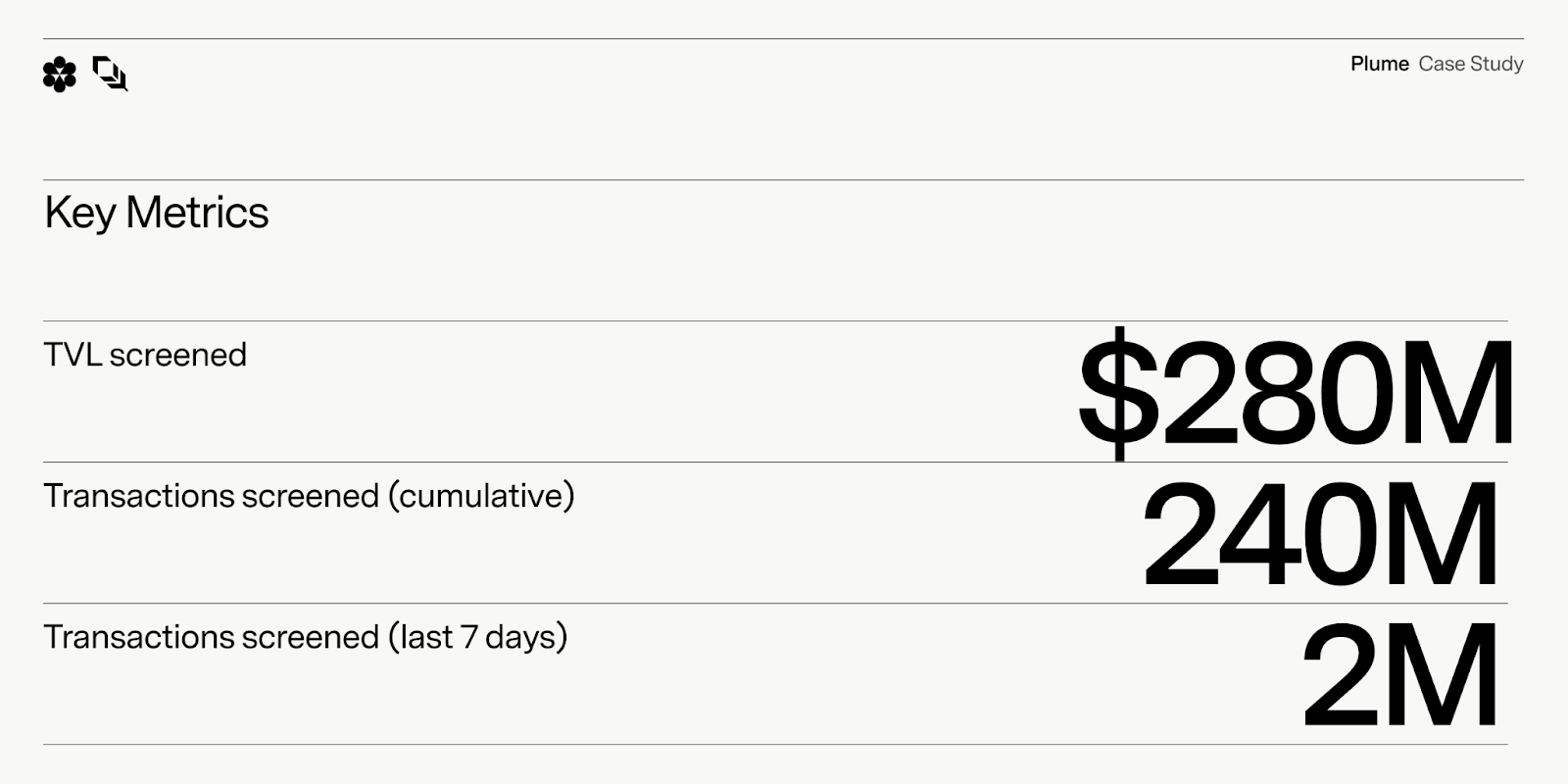
Task: Click the flower-shaped logo icon
Action: point(60,74)
